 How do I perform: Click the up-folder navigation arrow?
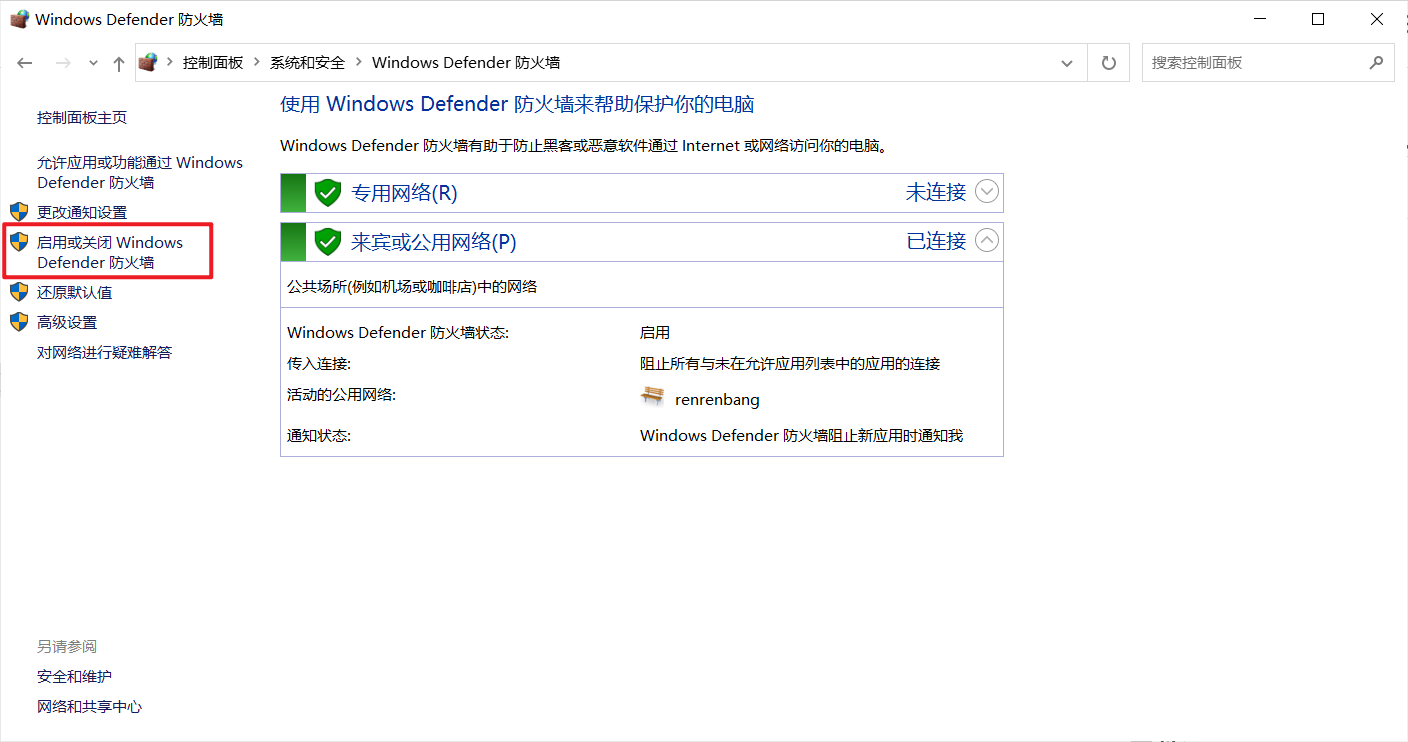point(118,62)
